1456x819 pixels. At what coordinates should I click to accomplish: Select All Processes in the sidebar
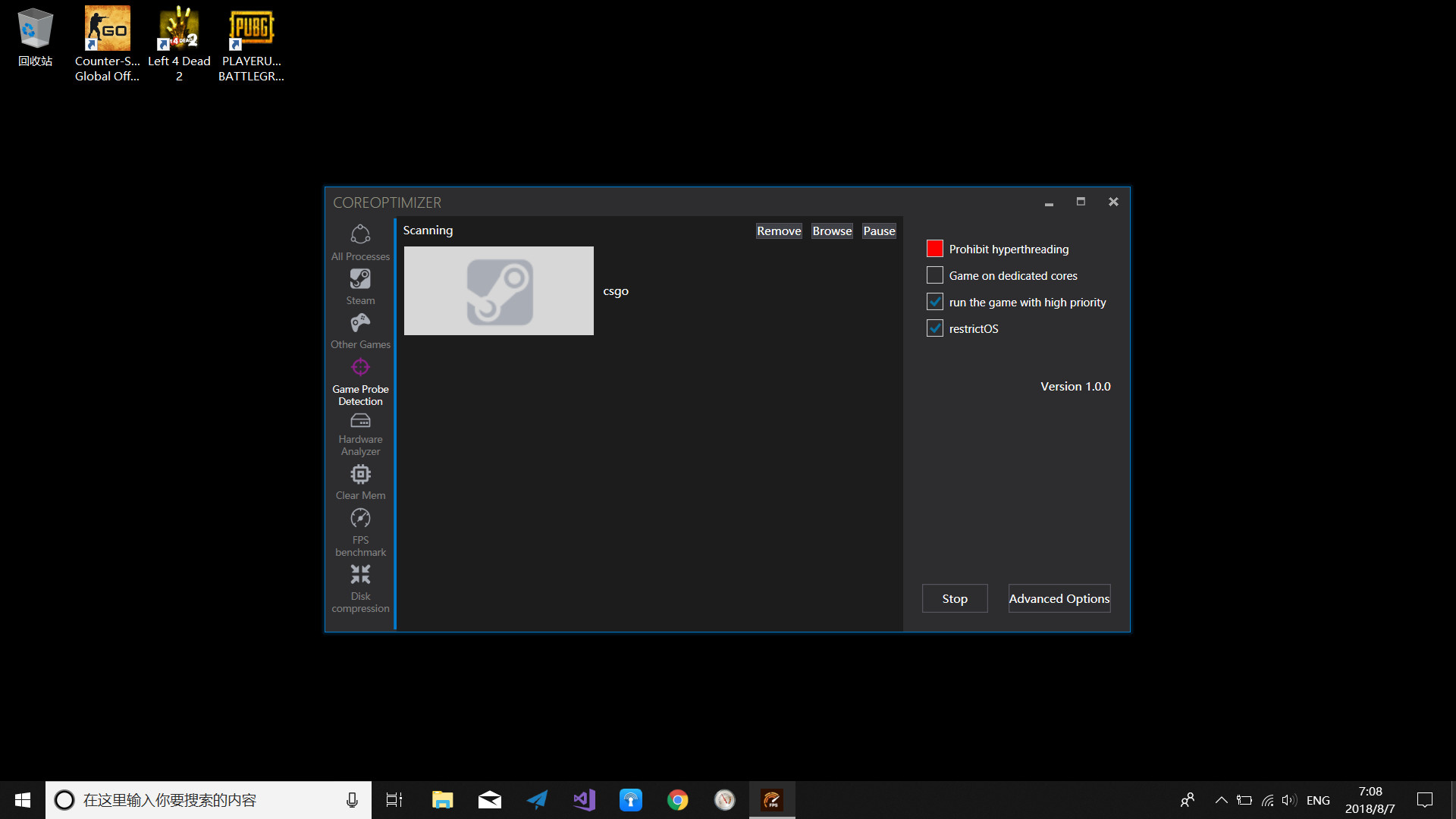pos(360,241)
